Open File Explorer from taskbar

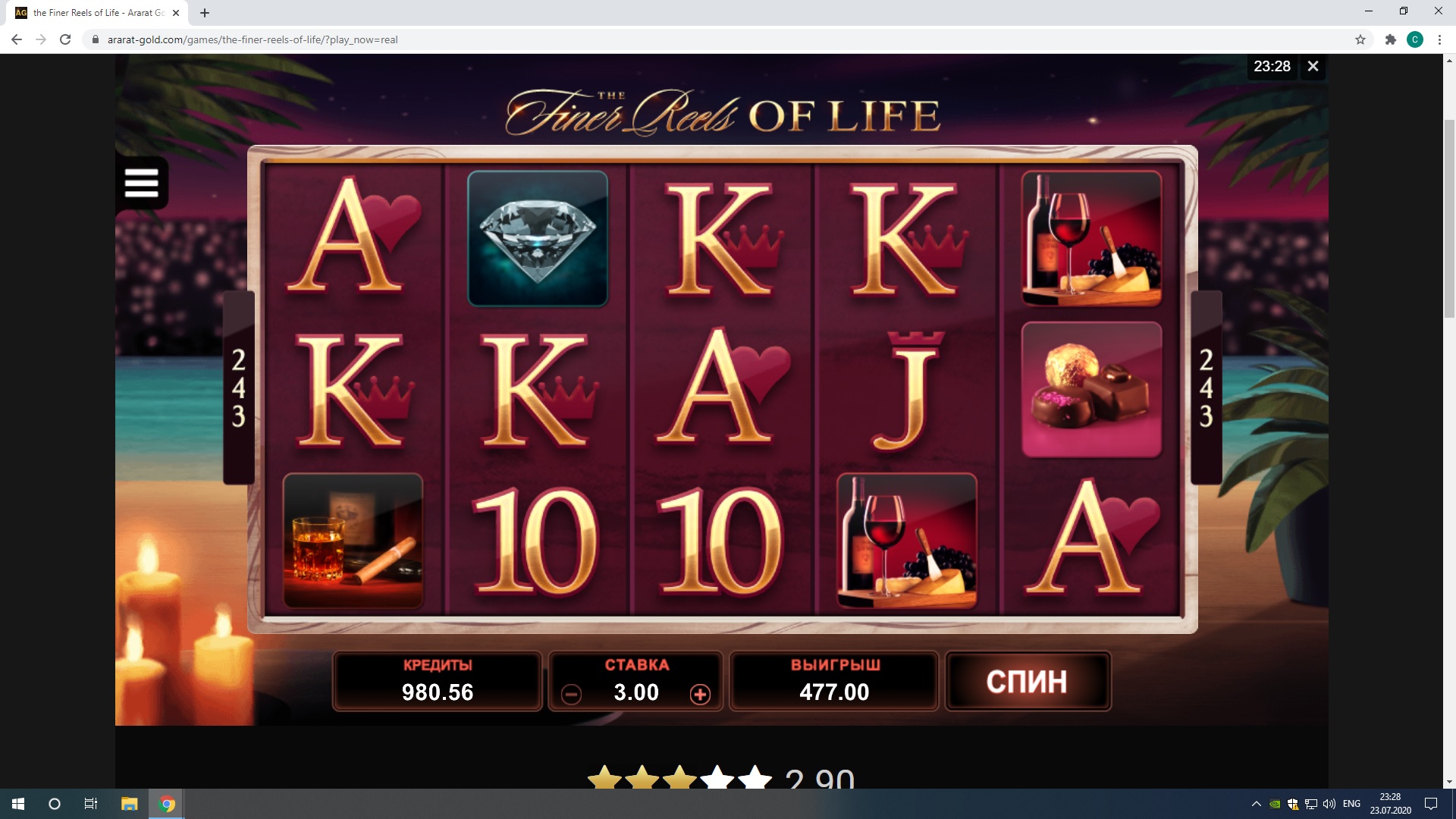[129, 804]
